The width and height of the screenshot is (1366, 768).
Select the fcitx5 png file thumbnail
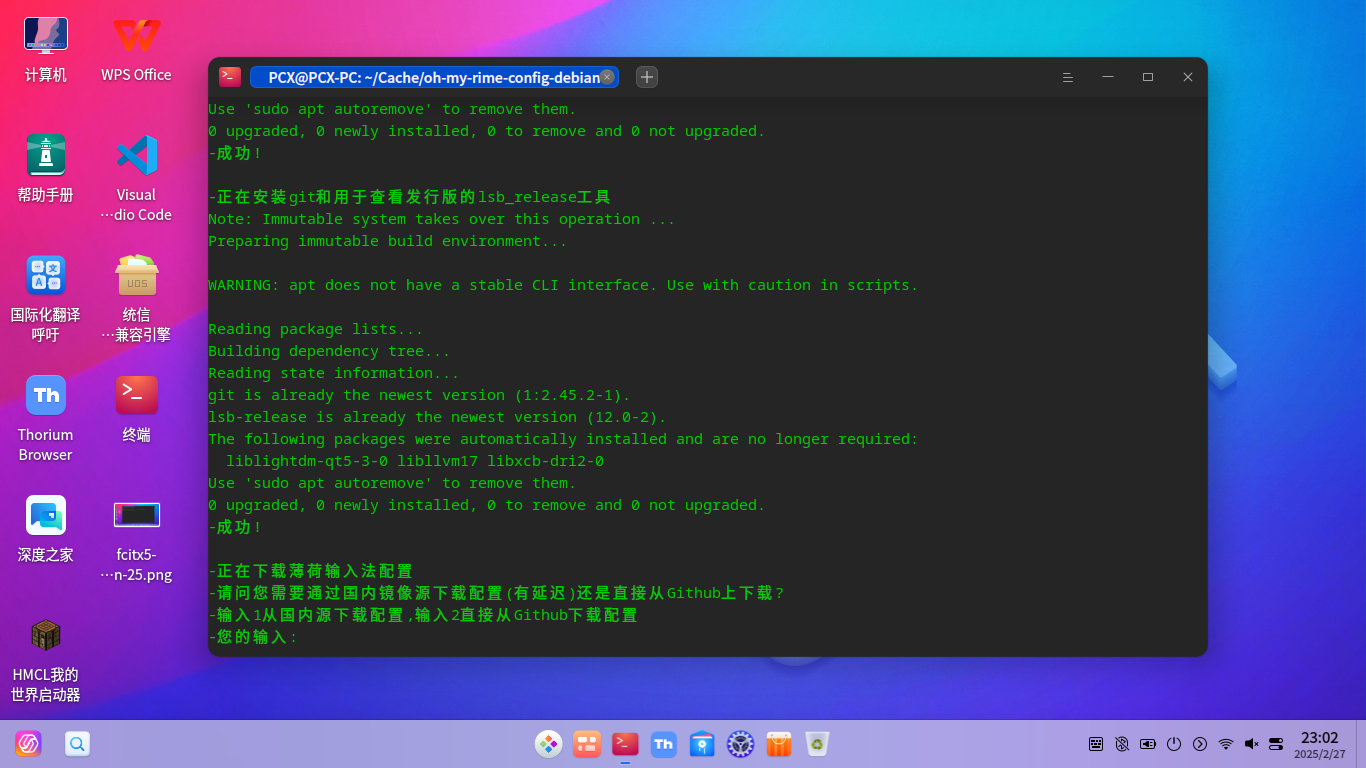point(136,515)
